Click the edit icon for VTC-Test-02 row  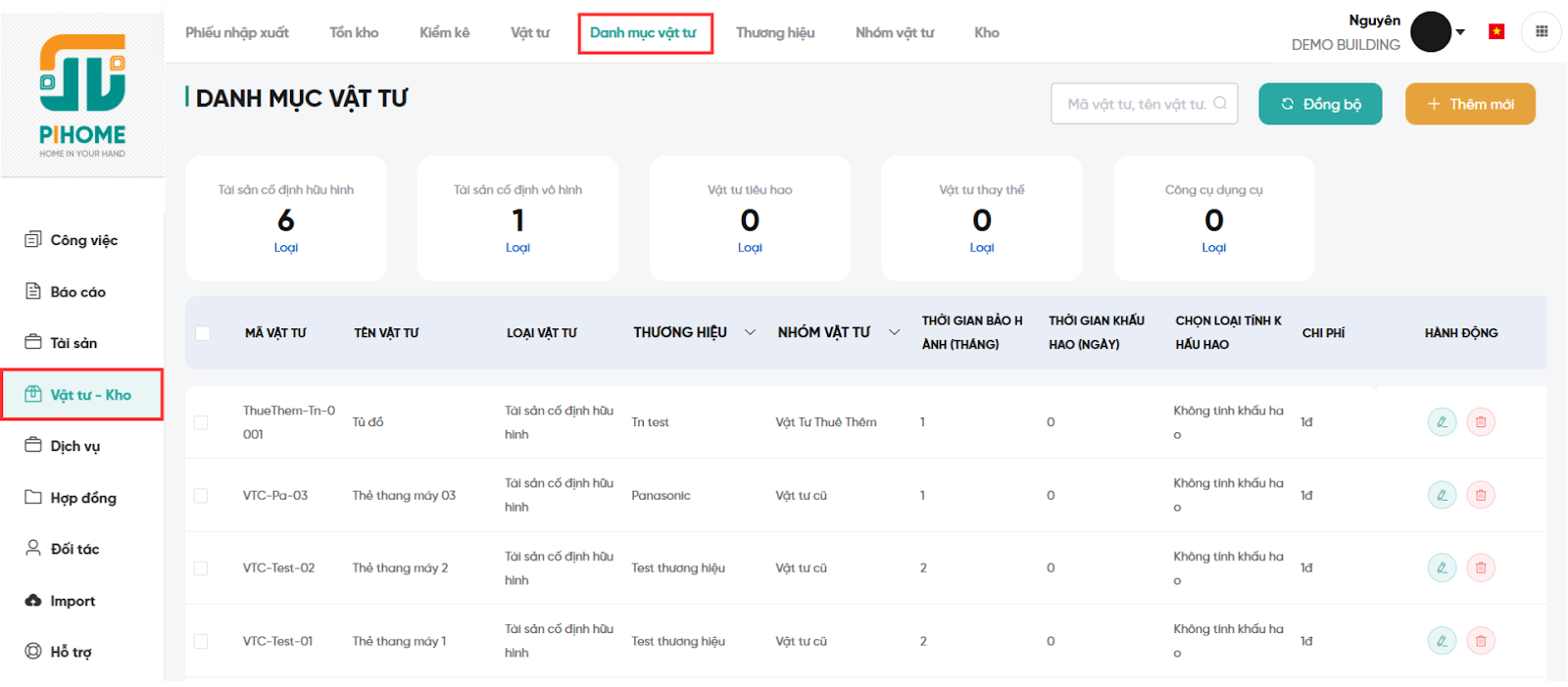[1442, 567]
